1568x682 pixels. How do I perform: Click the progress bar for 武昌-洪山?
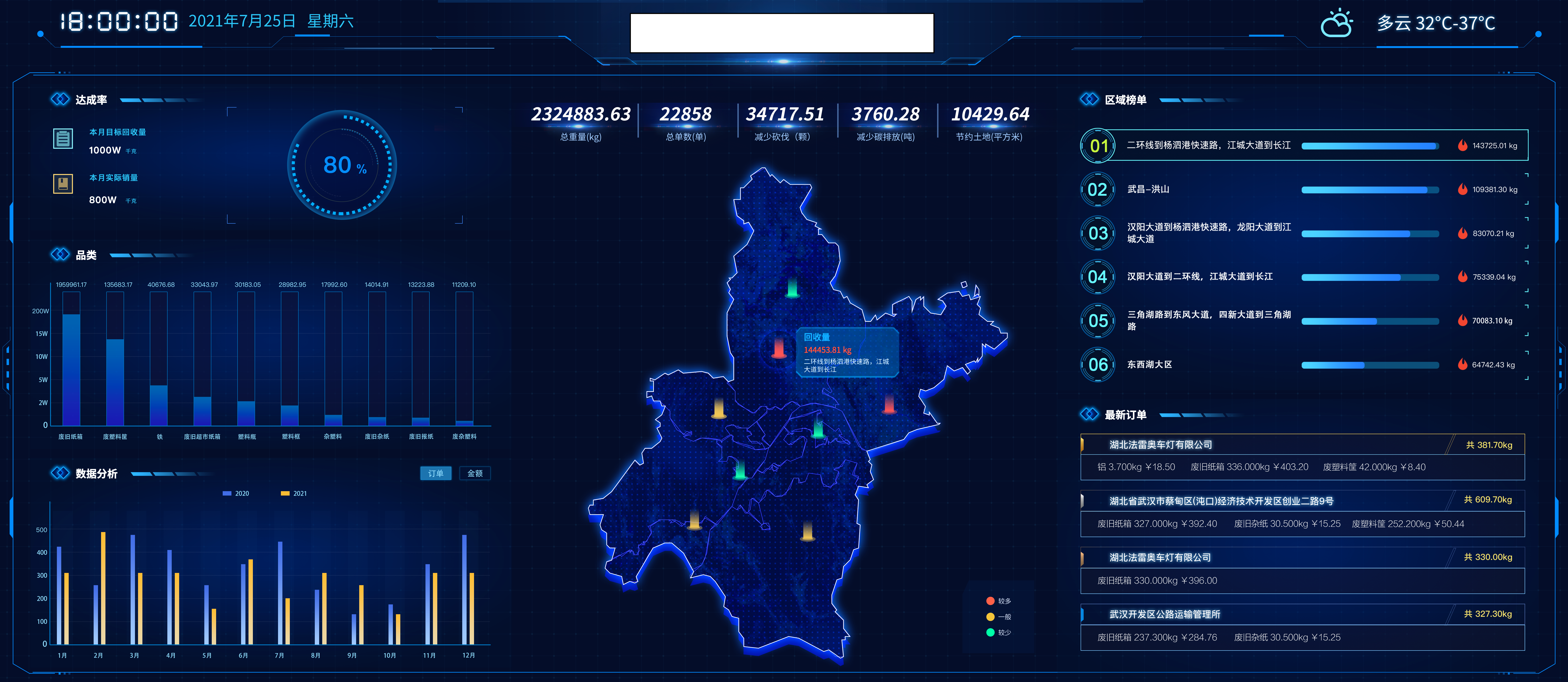(x=1370, y=190)
